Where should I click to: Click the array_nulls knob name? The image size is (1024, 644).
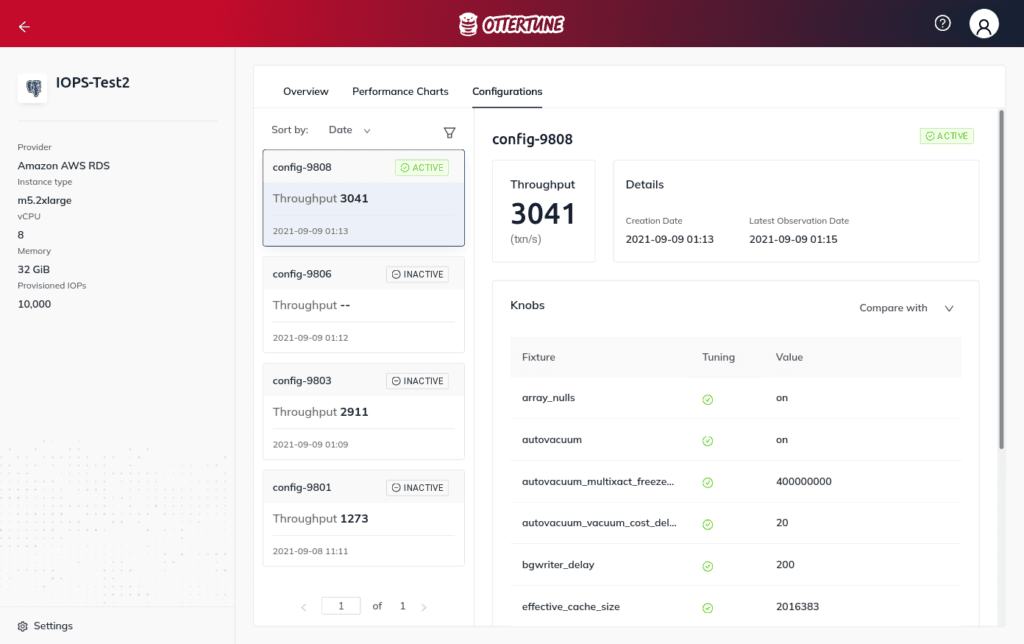point(549,398)
